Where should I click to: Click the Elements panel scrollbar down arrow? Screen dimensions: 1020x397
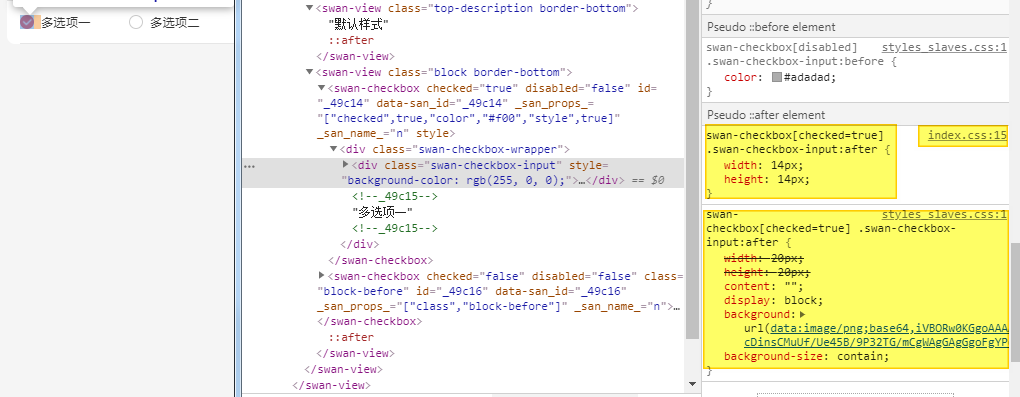tap(691, 385)
